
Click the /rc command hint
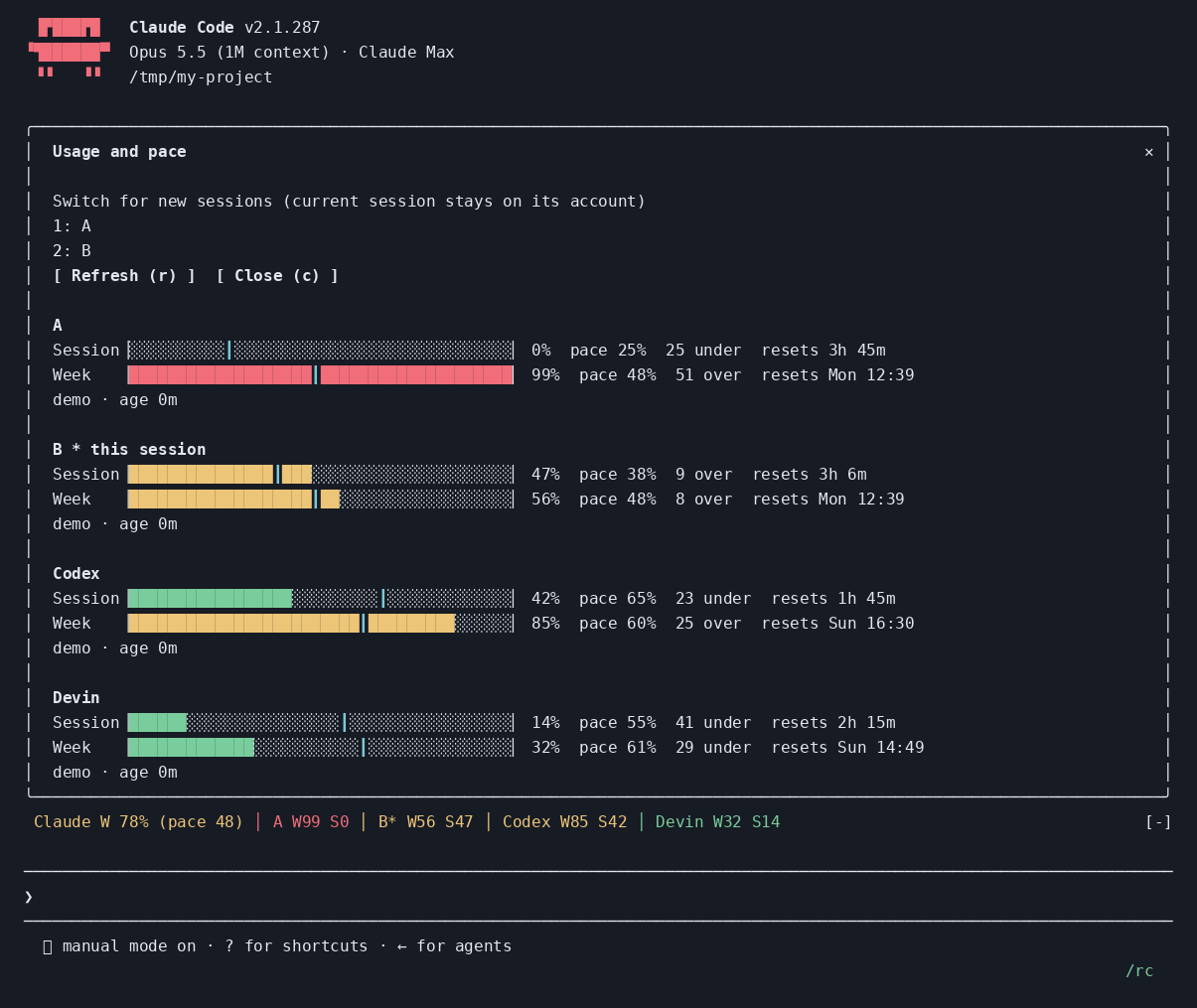coord(1139,971)
